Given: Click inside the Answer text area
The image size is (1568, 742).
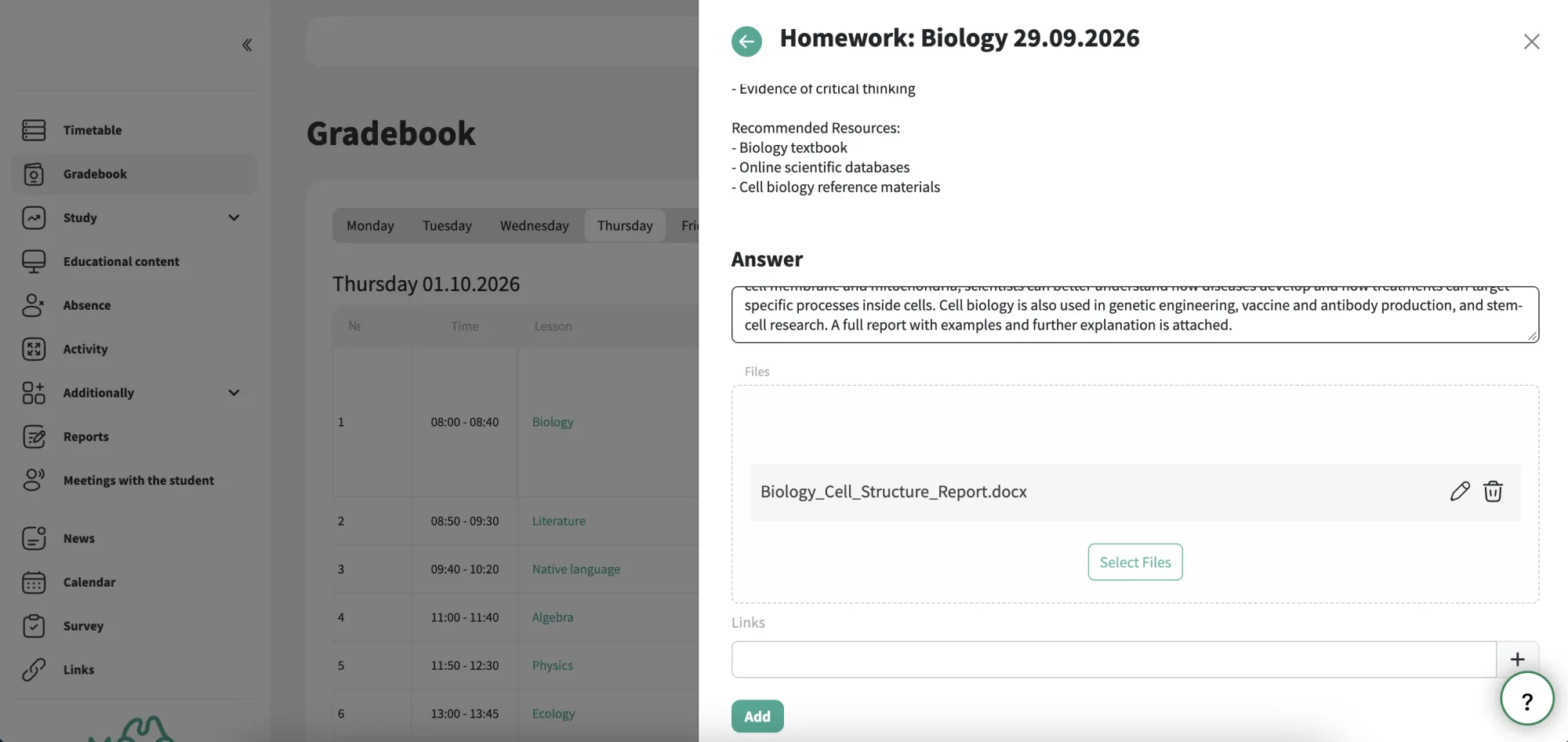Looking at the screenshot, I should [x=1135, y=315].
